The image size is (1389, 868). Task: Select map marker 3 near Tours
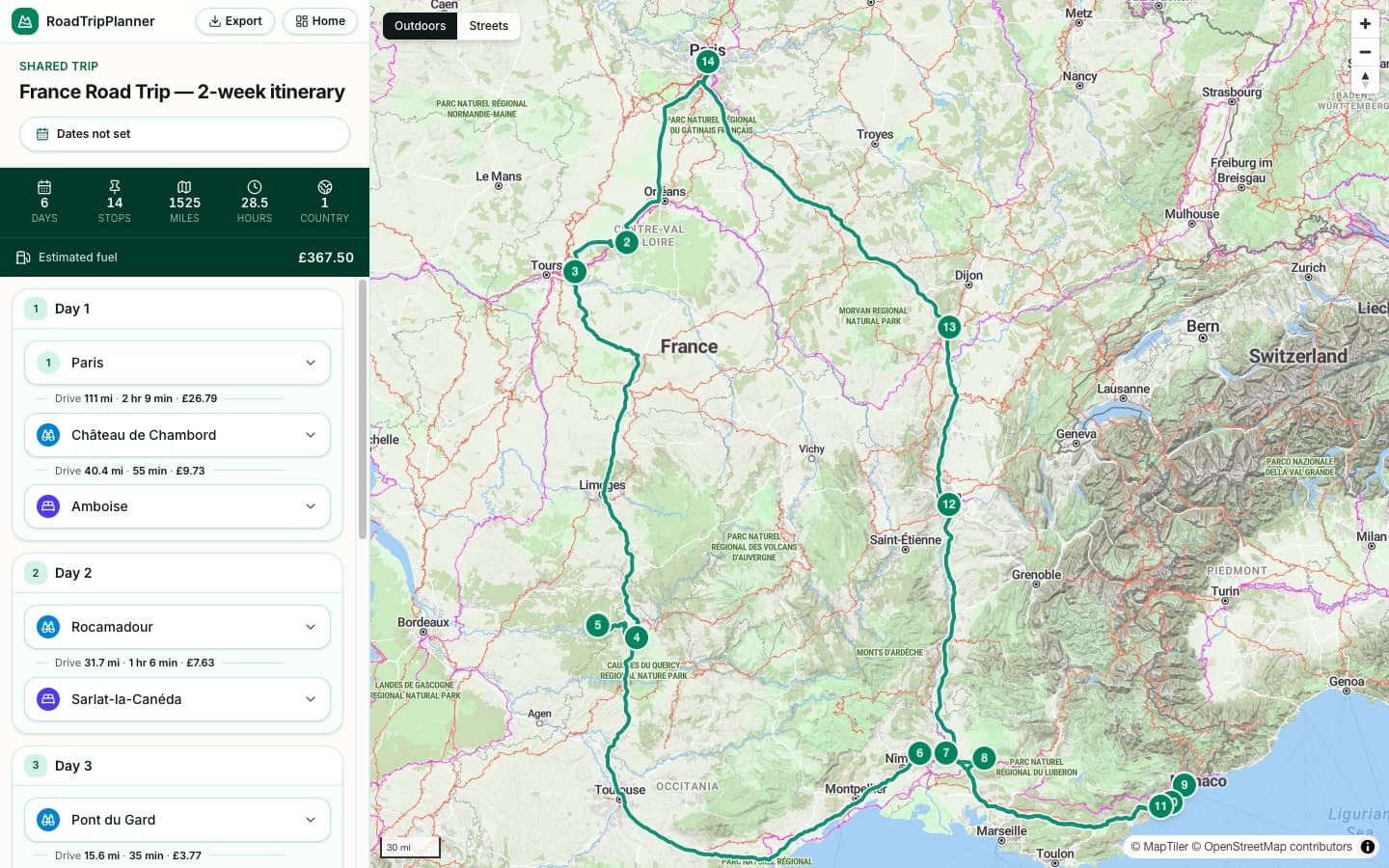575,271
